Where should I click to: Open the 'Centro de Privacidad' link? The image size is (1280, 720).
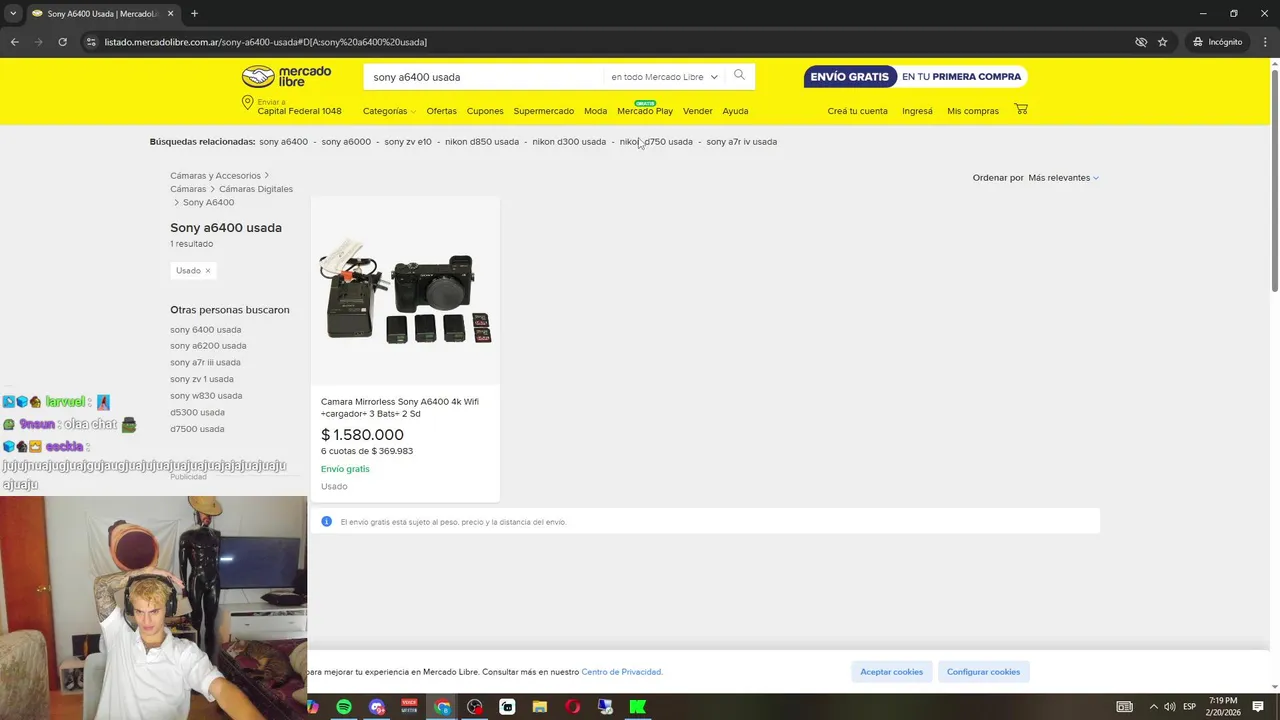tap(622, 672)
